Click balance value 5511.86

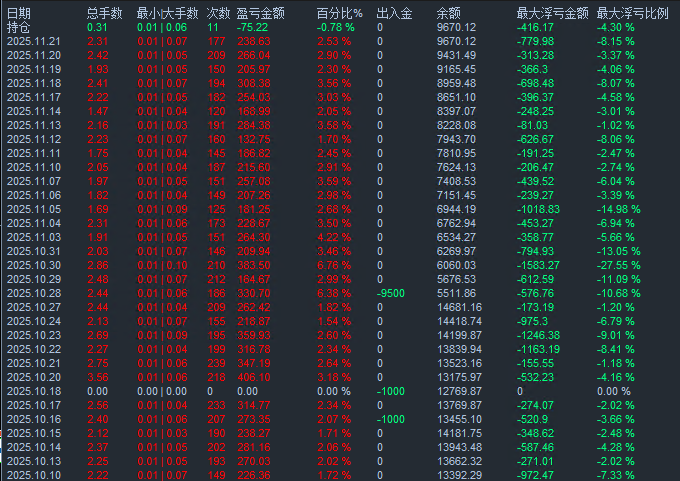pos(456,293)
